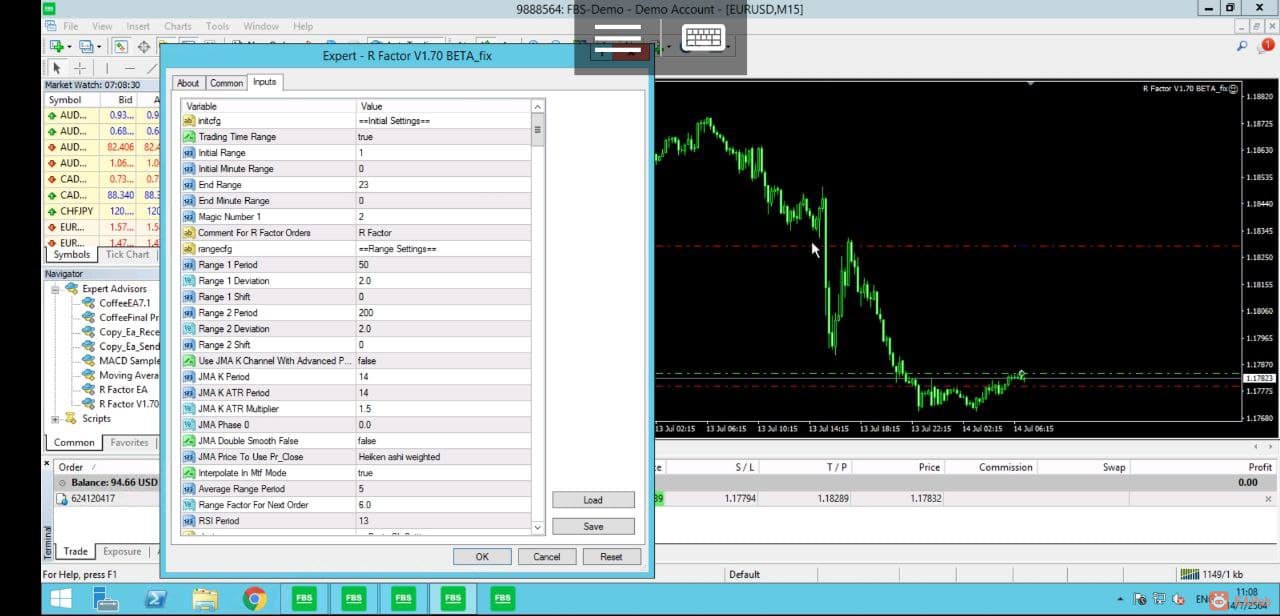This screenshot has width=1280, height=616.
Task: Open the File menu
Action: click(x=71, y=26)
